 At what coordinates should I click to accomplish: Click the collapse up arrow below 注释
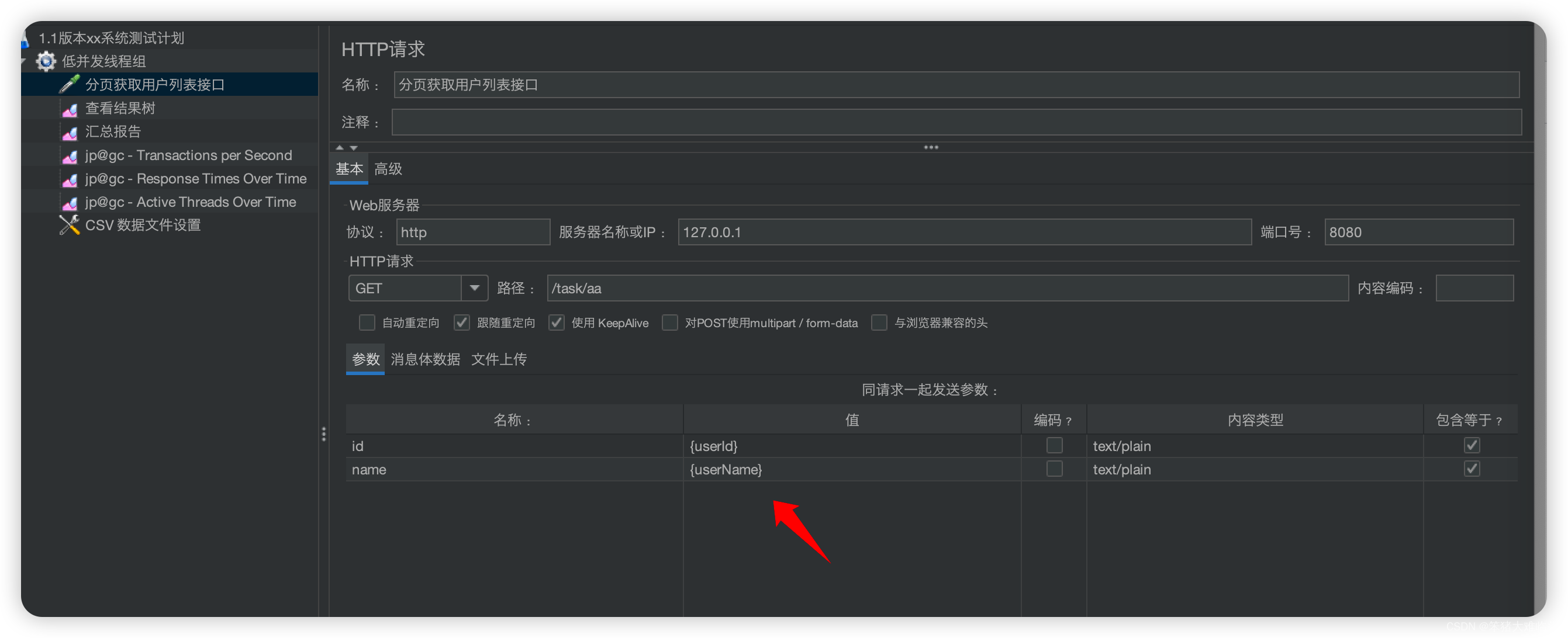[340, 147]
